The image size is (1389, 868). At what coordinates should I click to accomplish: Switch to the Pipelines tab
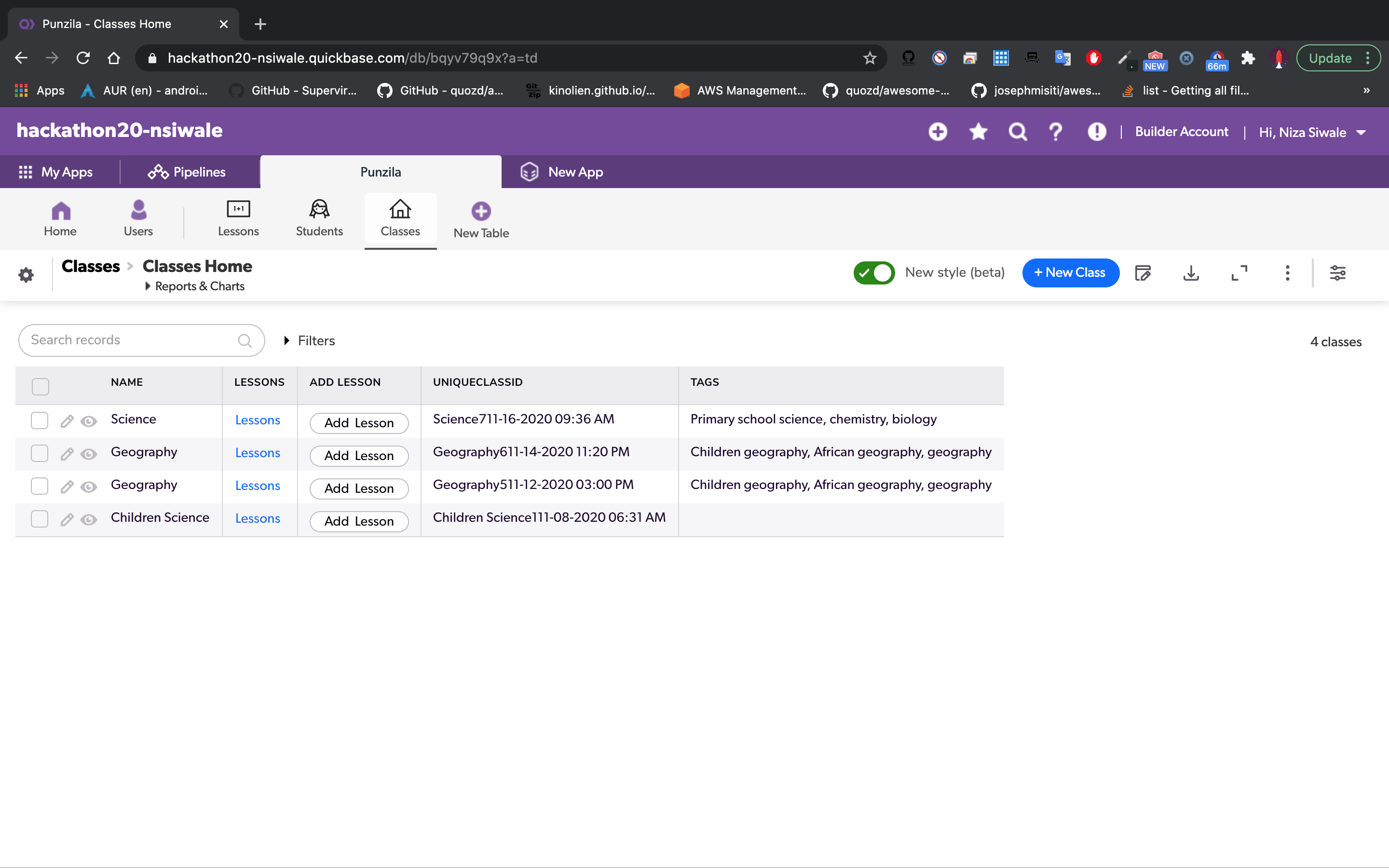tap(187, 172)
